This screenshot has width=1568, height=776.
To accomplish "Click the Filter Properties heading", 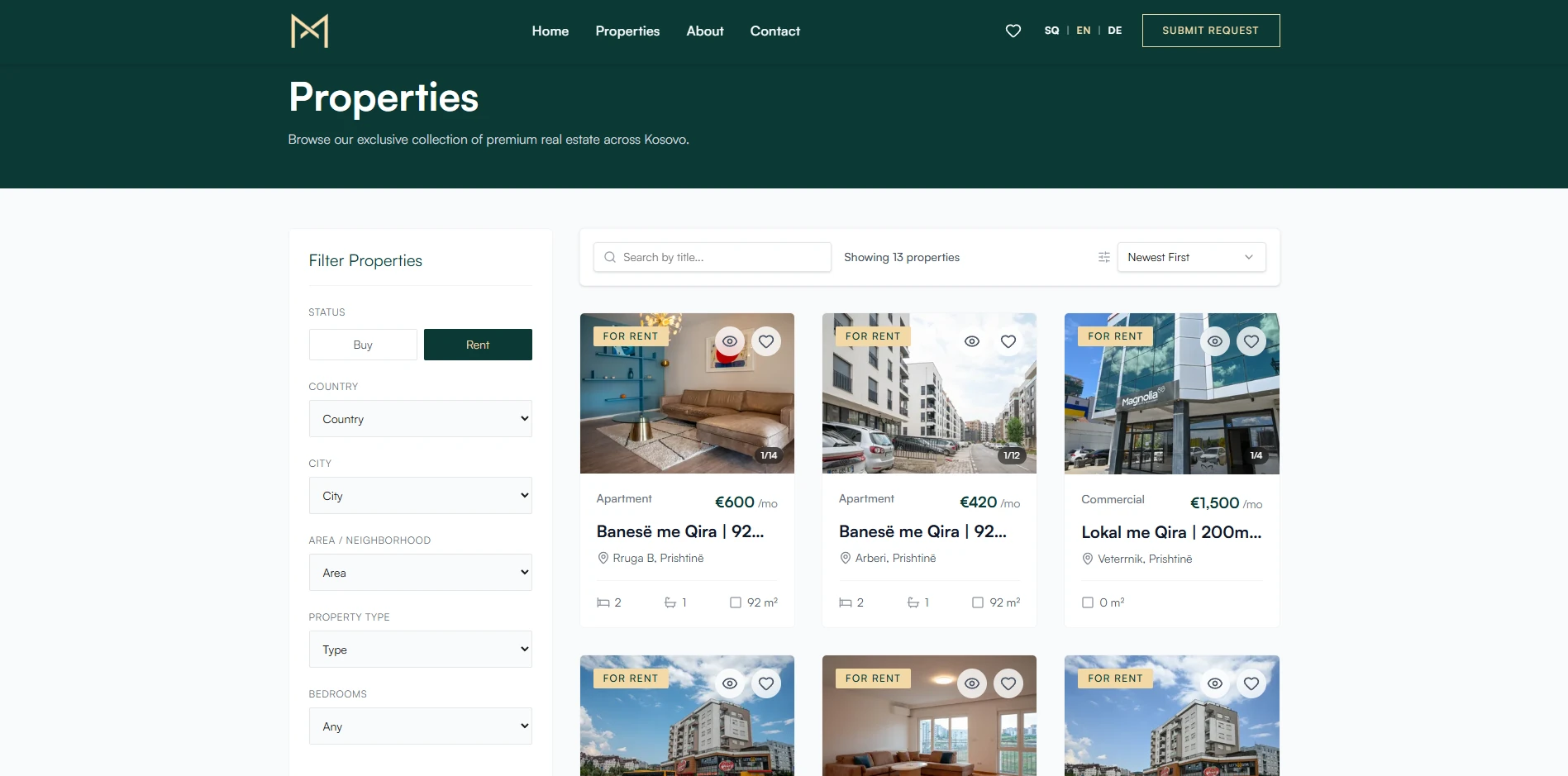I will (x=365, y=260).
